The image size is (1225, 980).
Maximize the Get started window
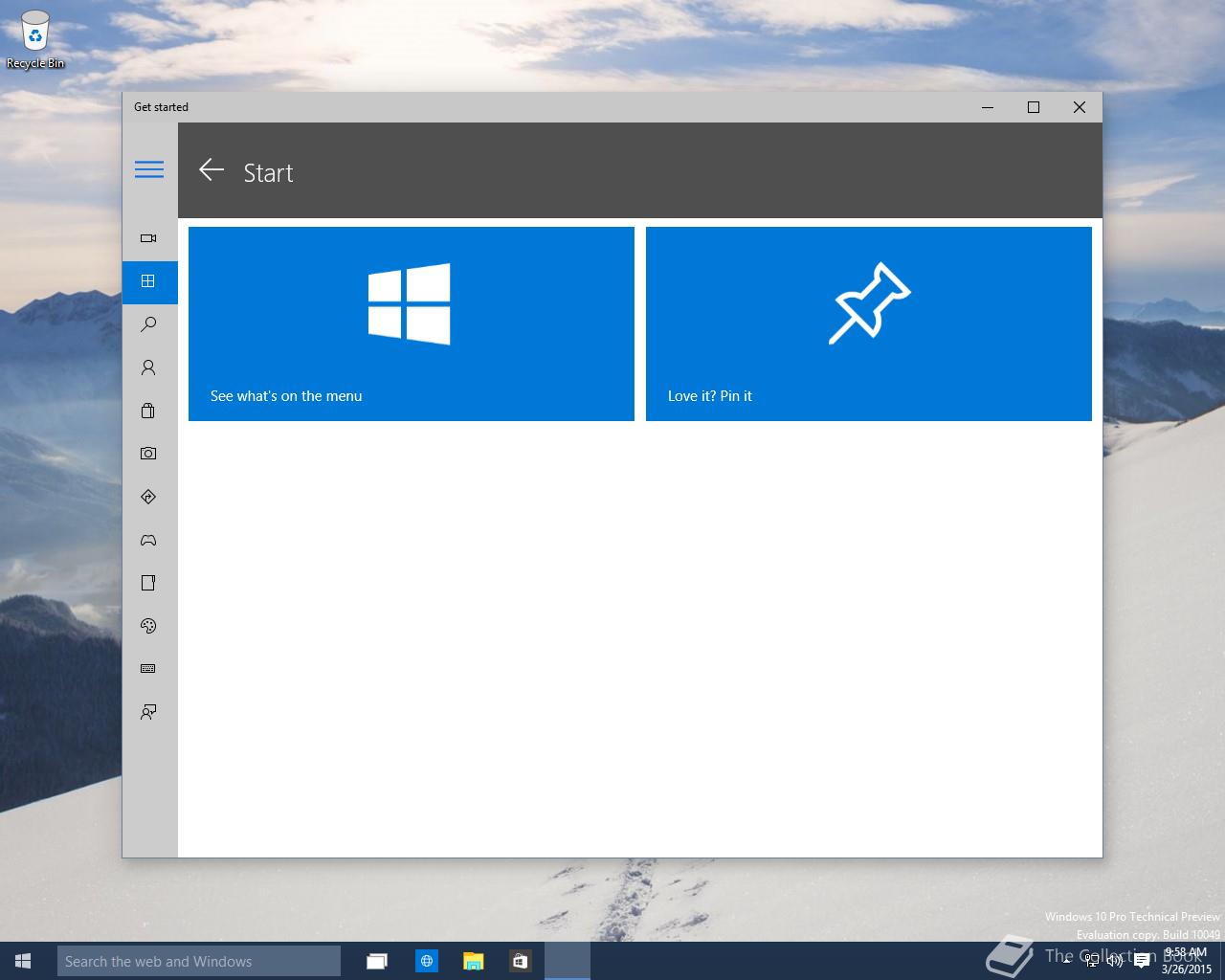1034,107
